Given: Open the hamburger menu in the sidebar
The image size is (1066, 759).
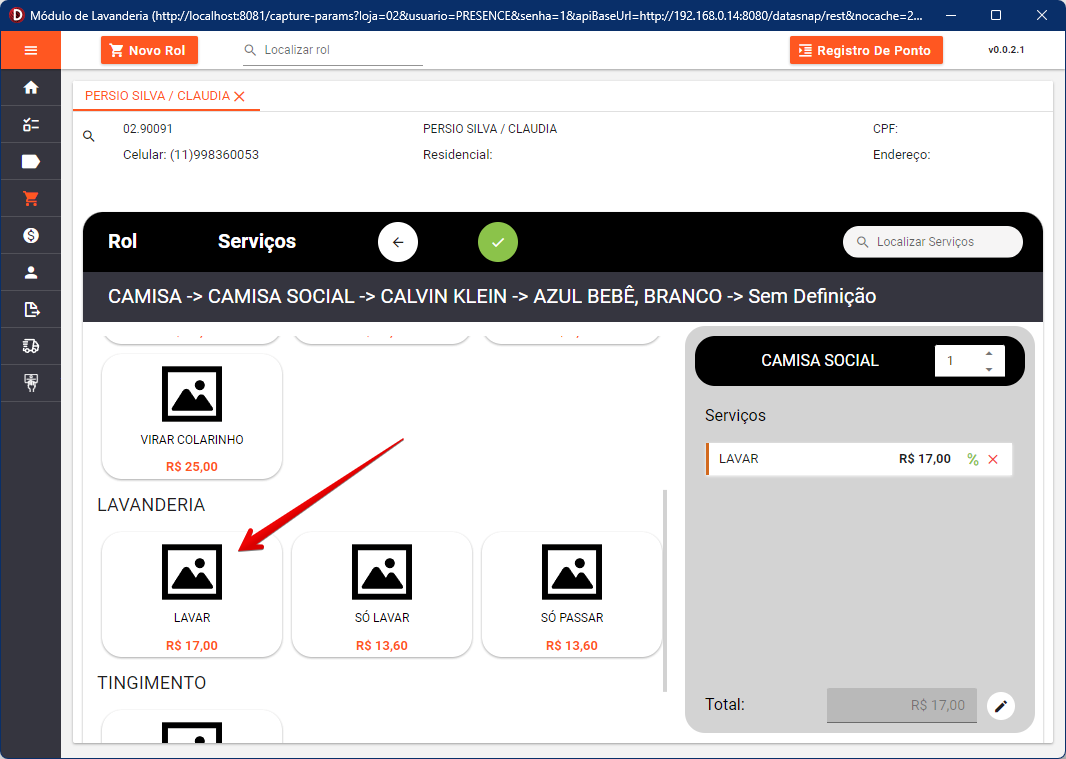Looking at the screenshot, I should pyautogui.click(x=31, y=50).
